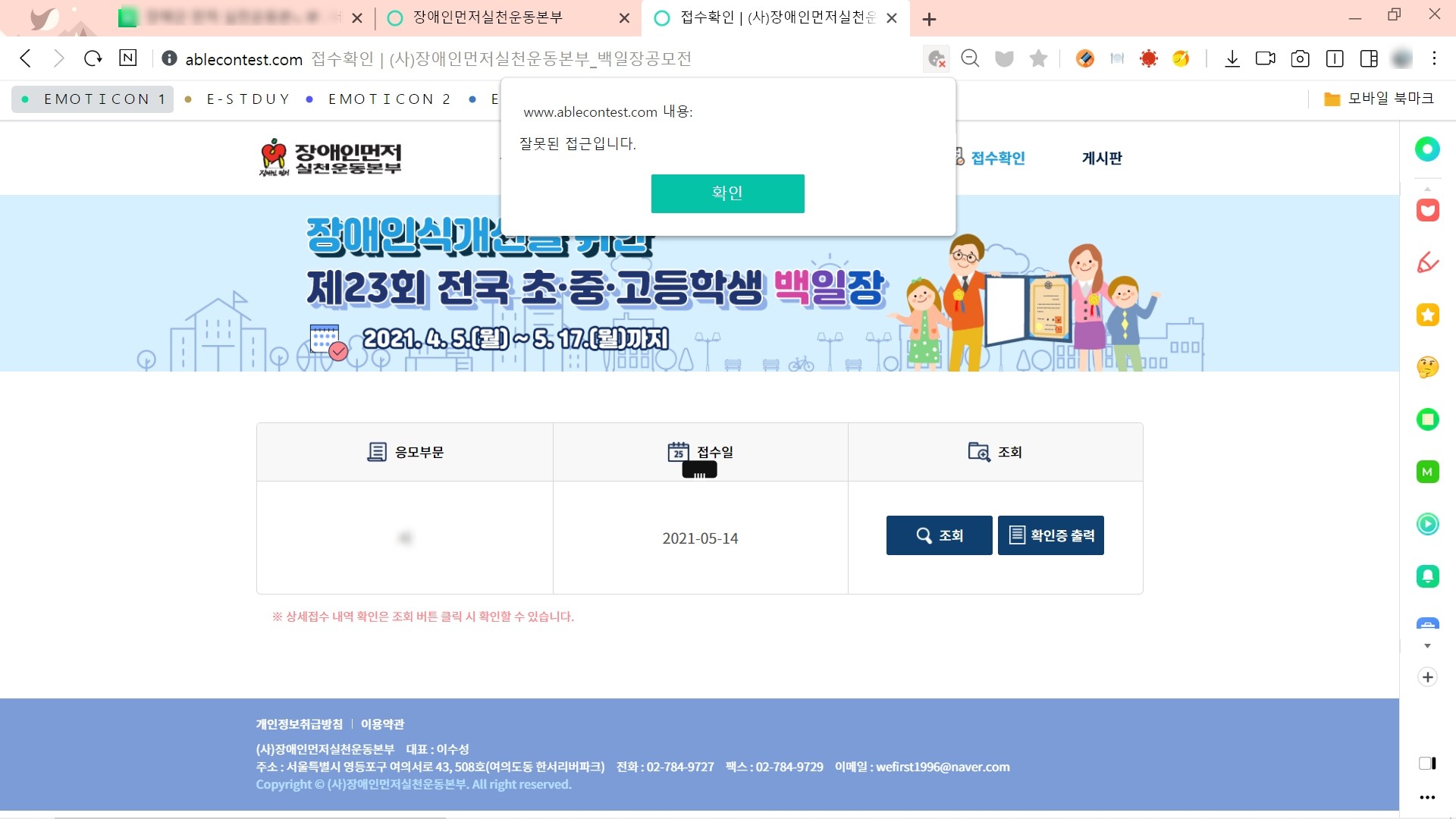The height and width of the screenshot is (819, 1456).
Task: Open the zoom out magnifier icon
Action: pyautogui.click(x=970, y=58)
